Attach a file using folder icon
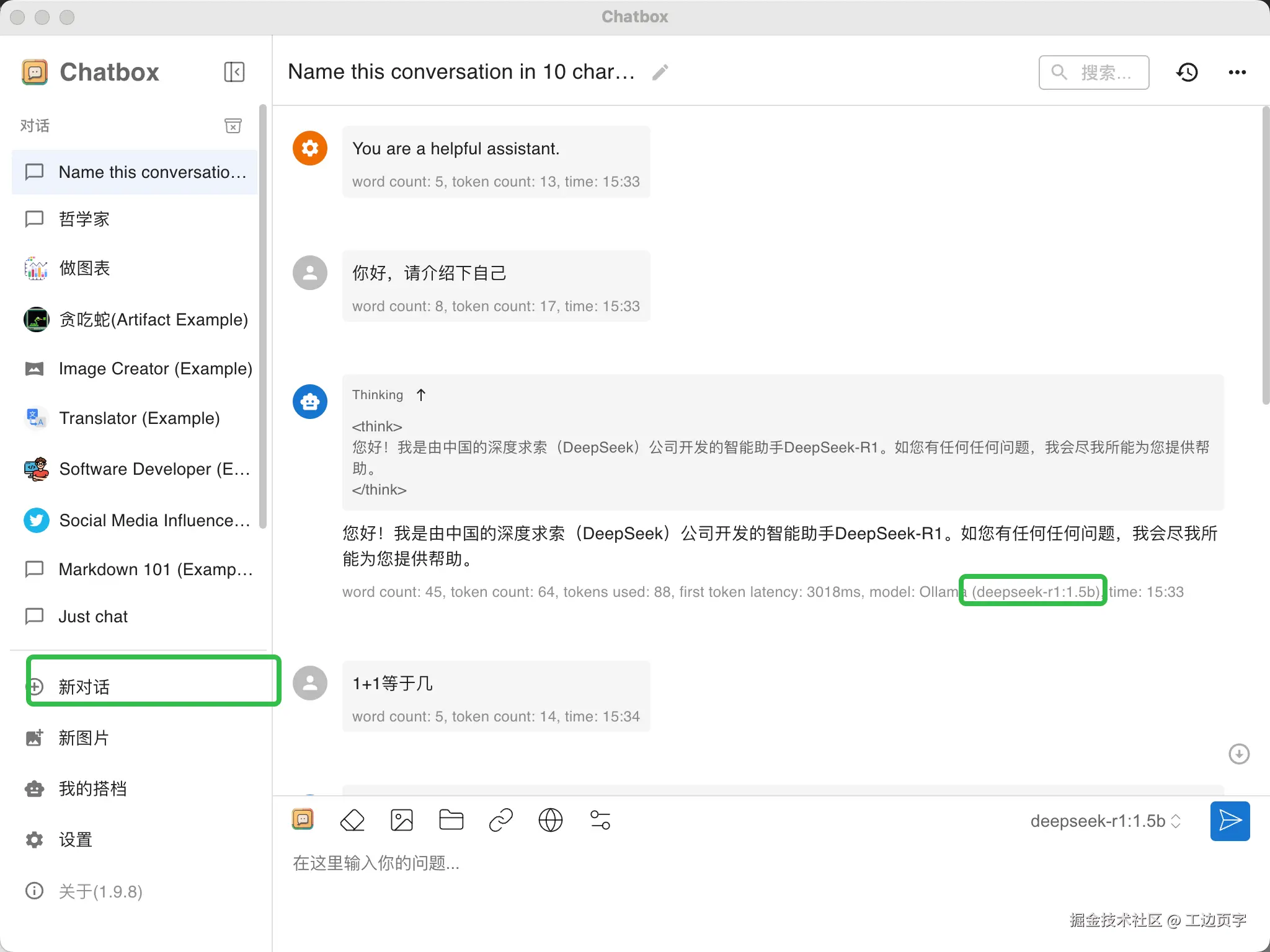The image size is (1270, 952). pos(451,820)
